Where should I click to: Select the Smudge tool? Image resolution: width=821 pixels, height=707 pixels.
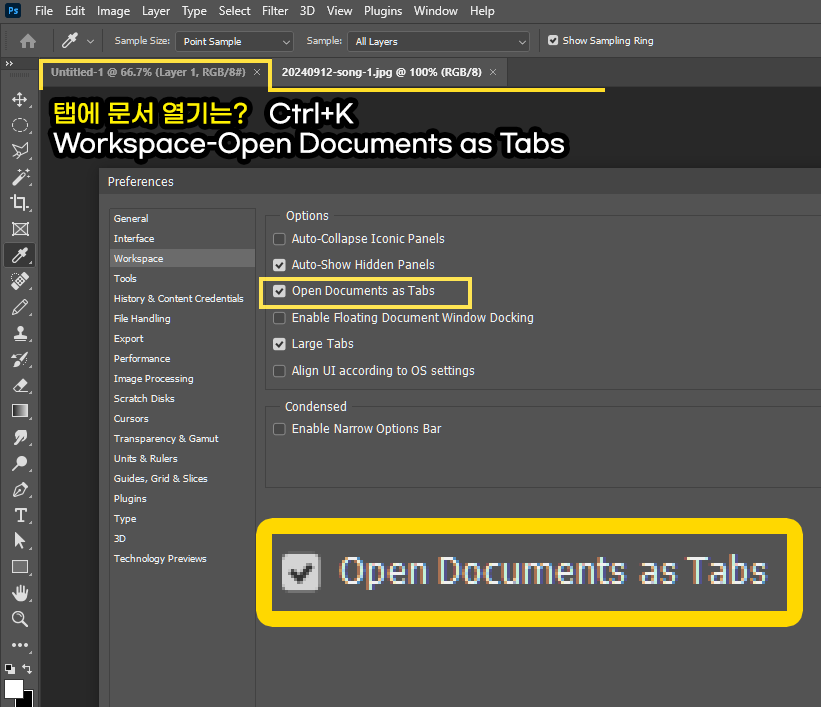(x=20, y=437)
